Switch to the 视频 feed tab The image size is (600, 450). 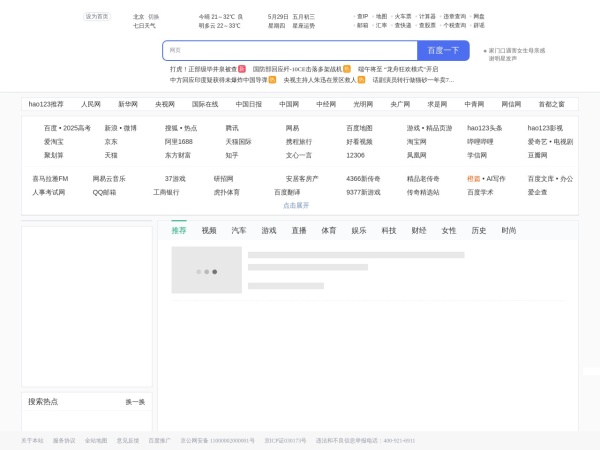click(x=209, y=230)
